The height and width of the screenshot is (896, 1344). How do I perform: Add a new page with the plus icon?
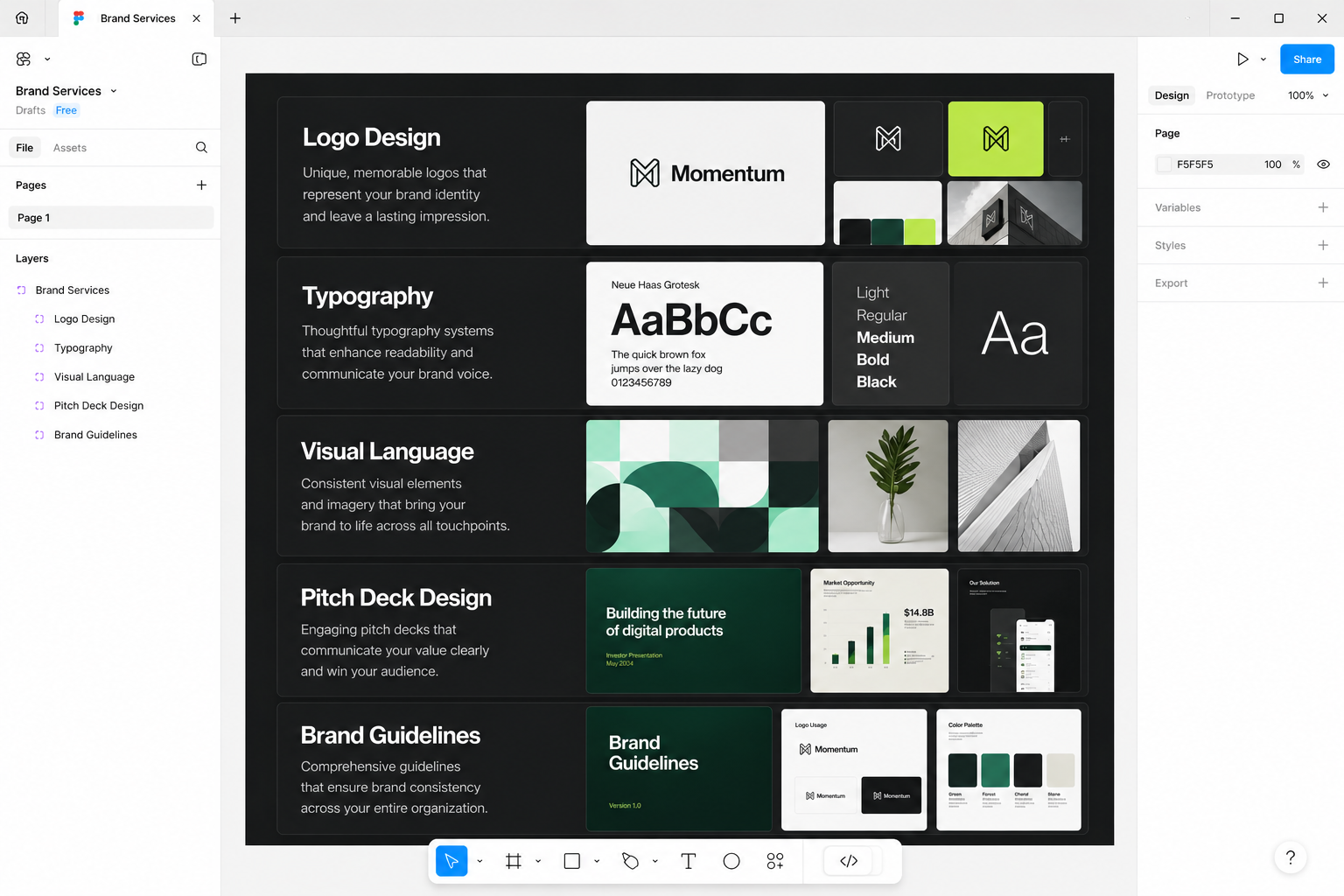click(x=201, y=185)
